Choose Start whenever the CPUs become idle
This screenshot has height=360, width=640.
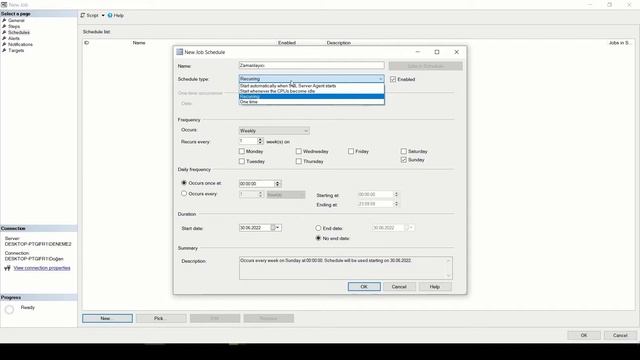[311, 91]
